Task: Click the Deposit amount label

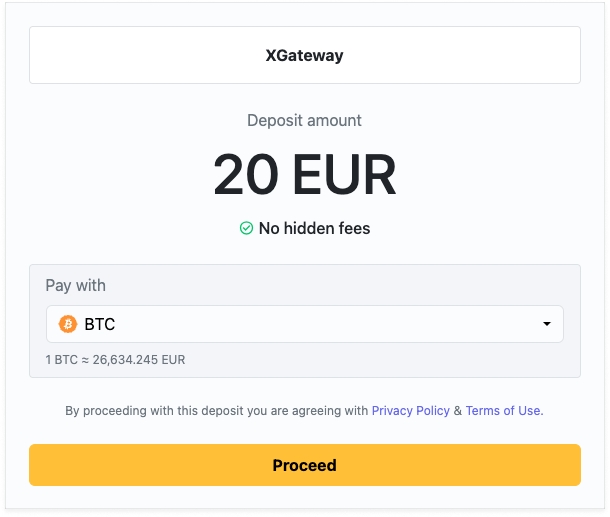Action: [304, 121]
